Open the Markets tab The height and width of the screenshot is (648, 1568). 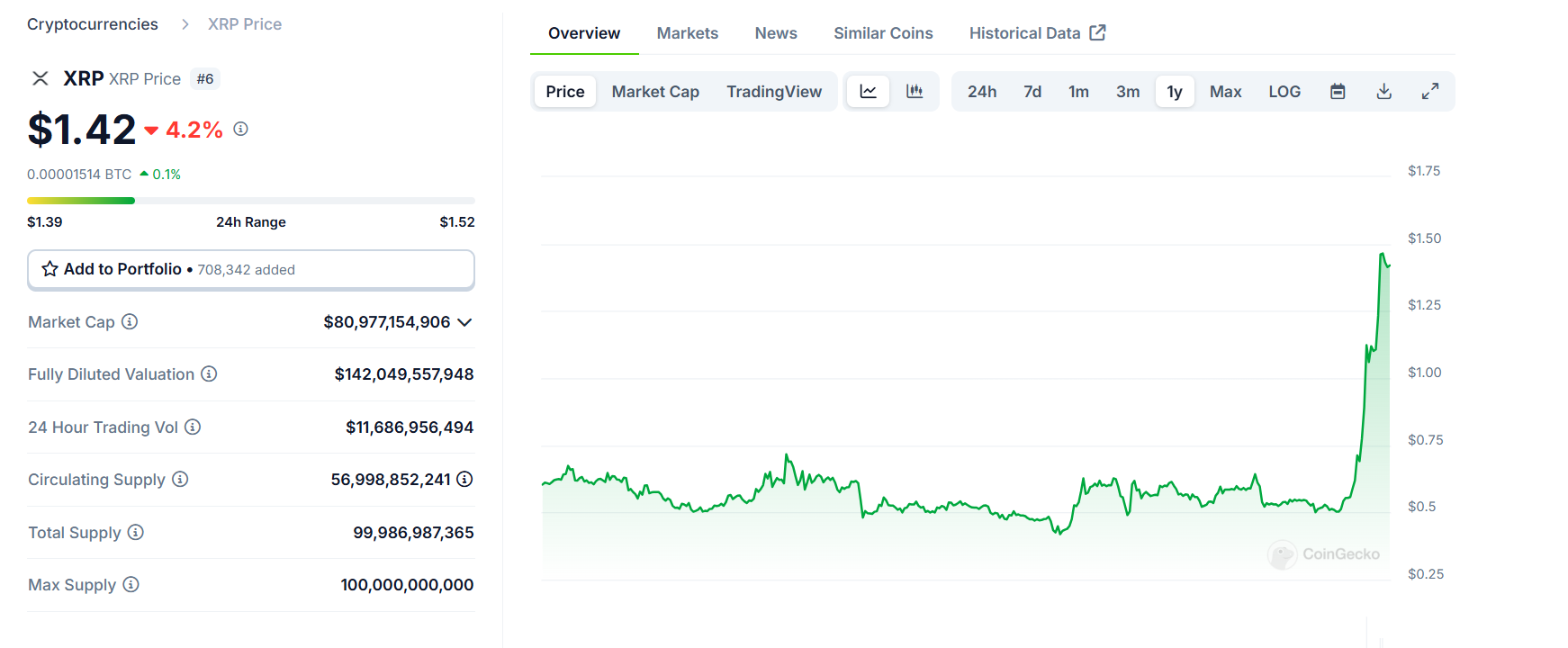pyautogui.click(x=688, y=33)
